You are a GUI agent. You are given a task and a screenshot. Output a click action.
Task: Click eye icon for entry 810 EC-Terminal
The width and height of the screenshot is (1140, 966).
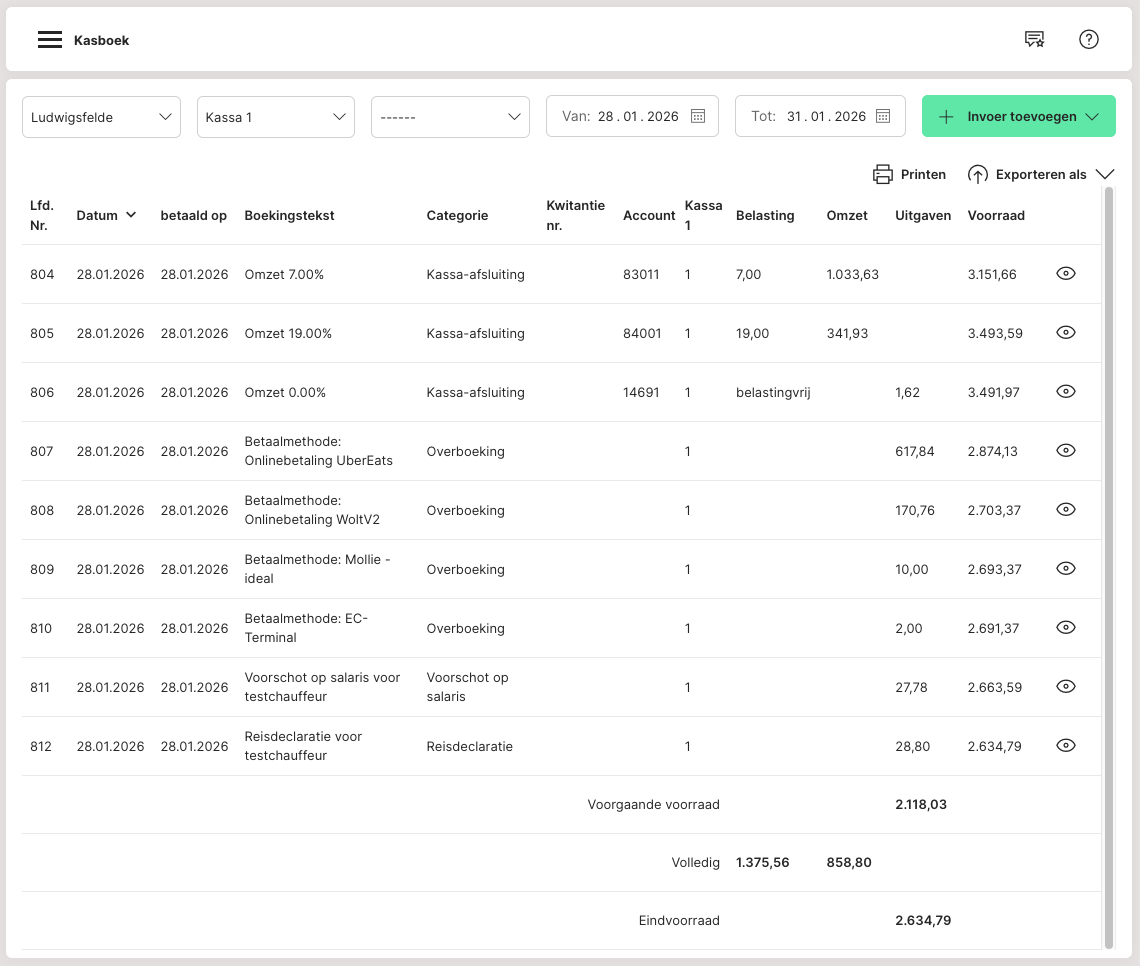[x=1066, y=628]
